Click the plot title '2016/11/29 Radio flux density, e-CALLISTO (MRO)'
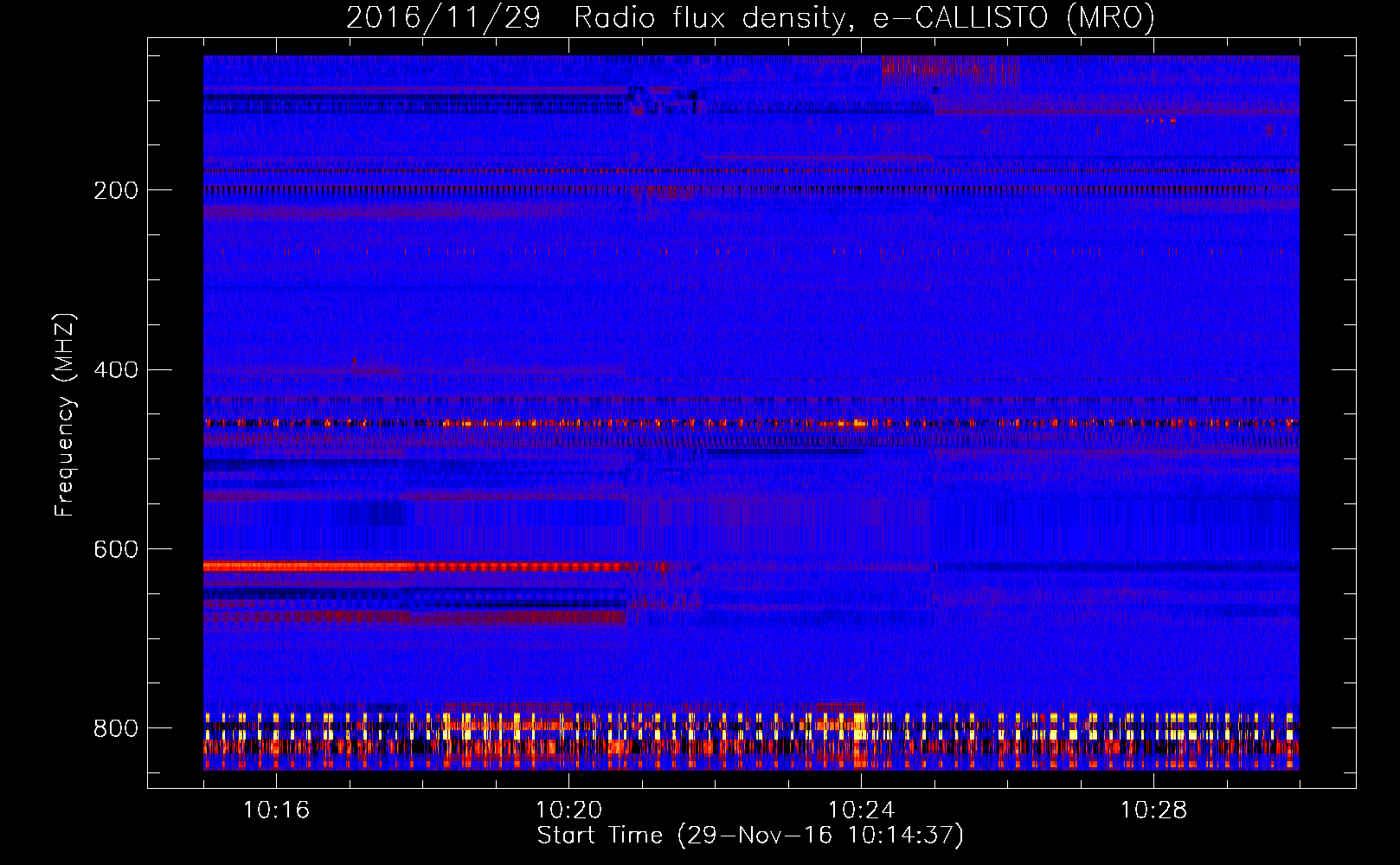This screenshot has width=1400, height=865. pos(750,17)
